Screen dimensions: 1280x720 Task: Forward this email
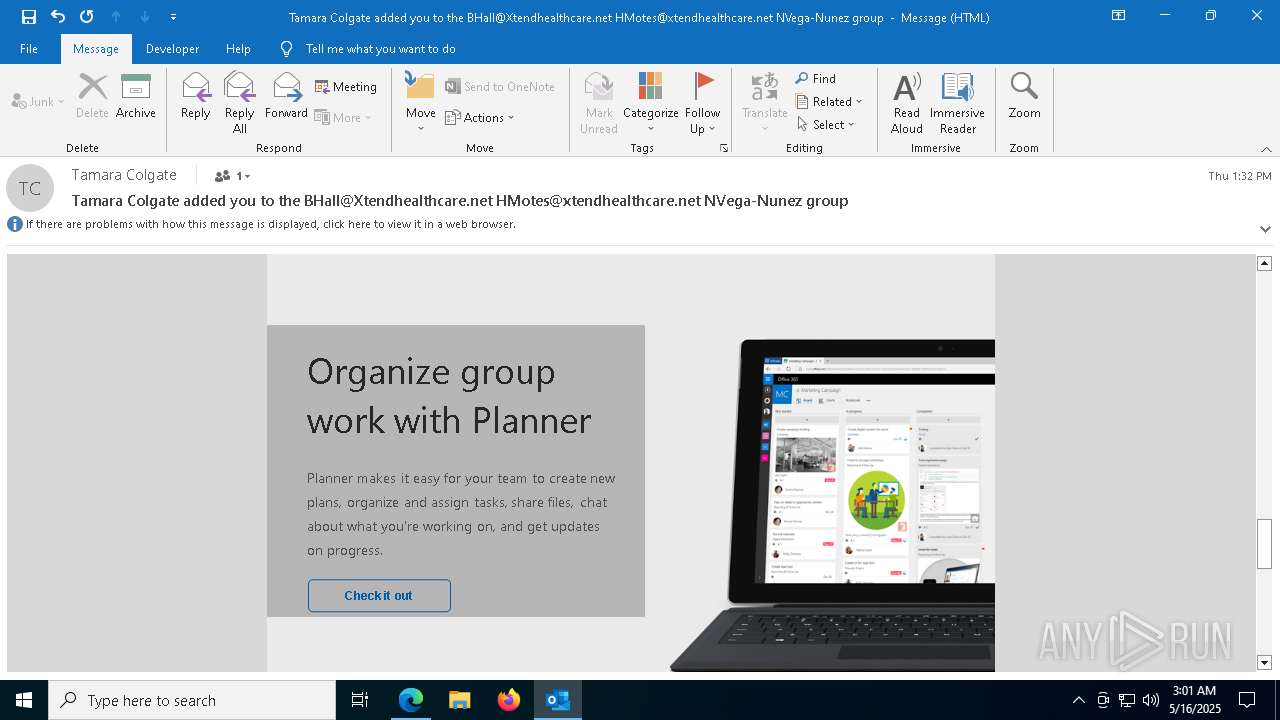point(287,96)
